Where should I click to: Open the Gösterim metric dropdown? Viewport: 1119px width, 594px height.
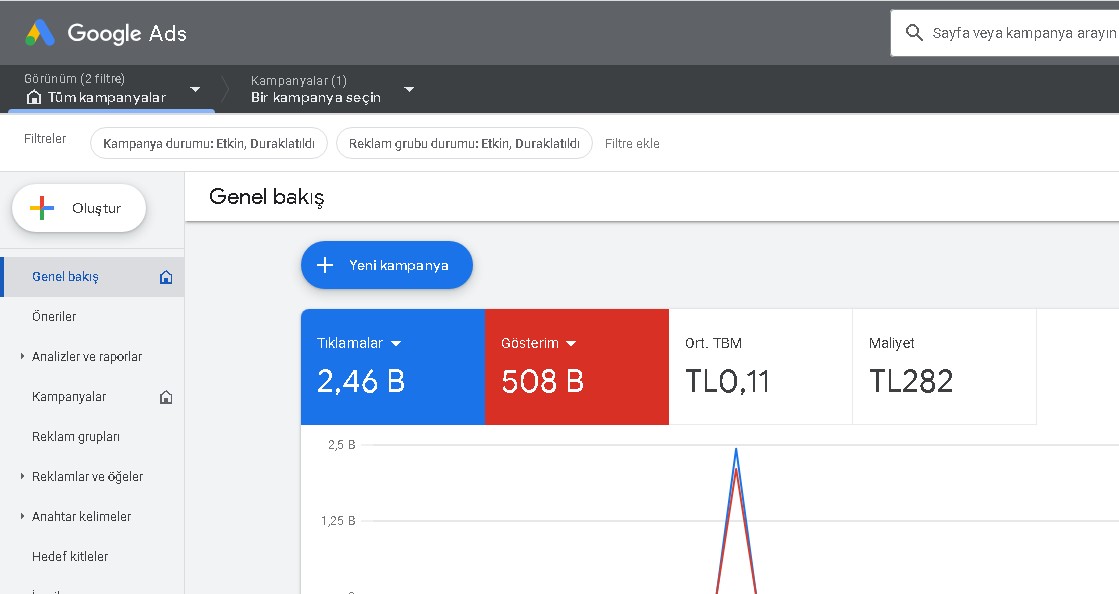tap(571, 343)
